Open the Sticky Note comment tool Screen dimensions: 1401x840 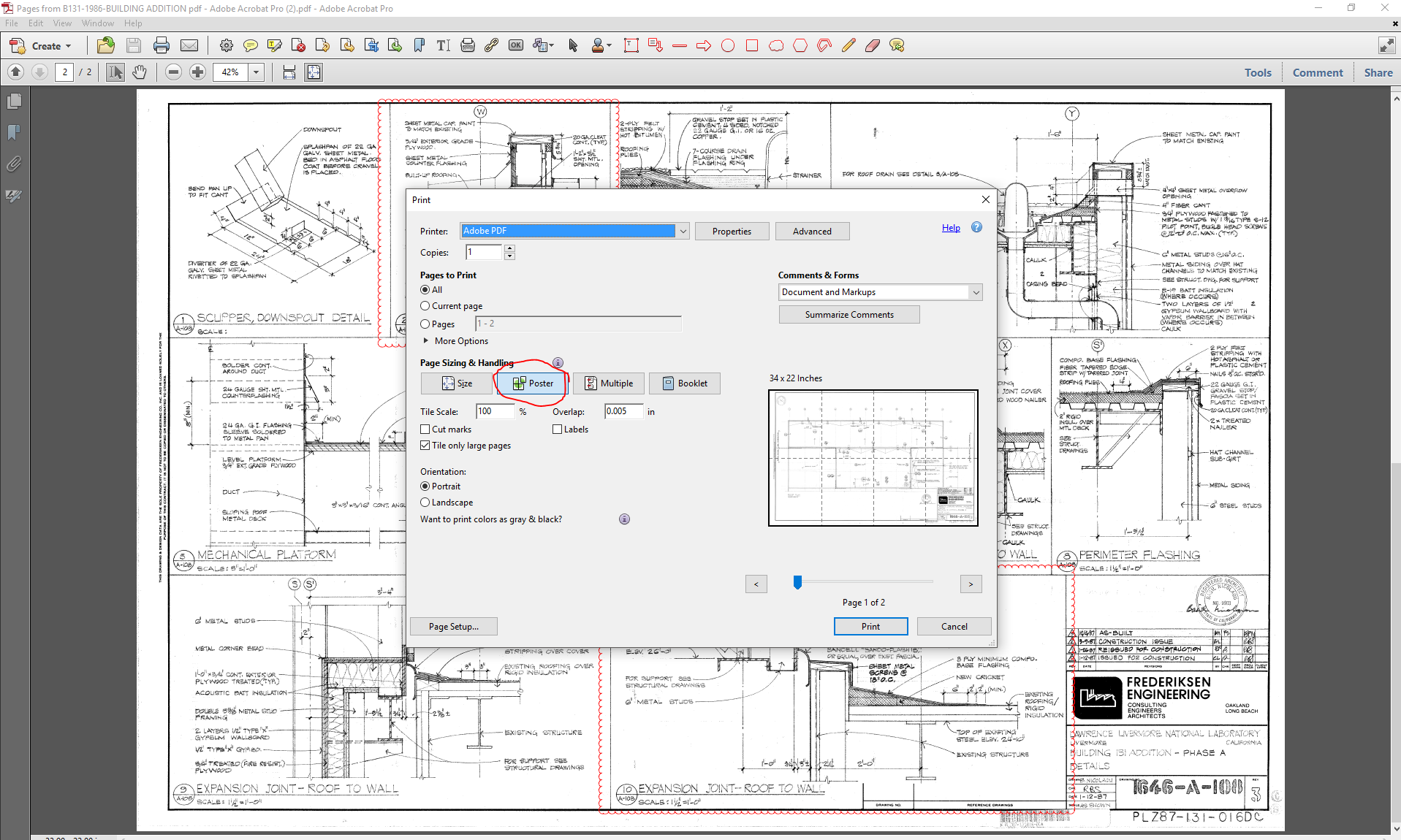tap(251, 45)
